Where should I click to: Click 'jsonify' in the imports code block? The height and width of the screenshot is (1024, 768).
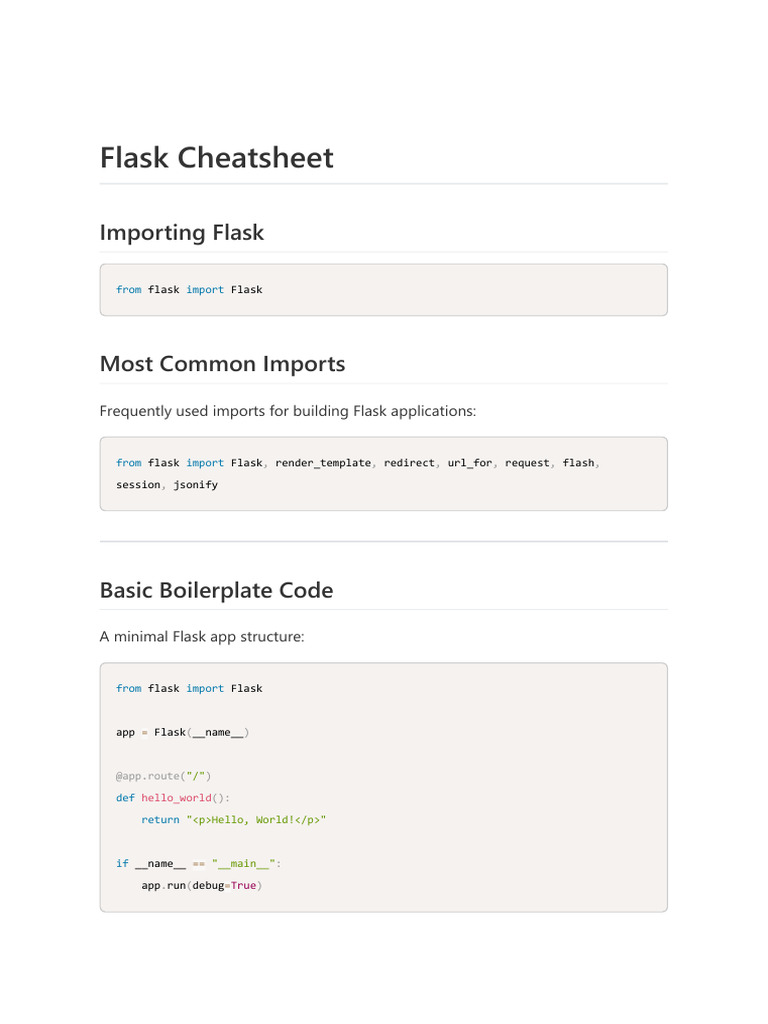195,485
